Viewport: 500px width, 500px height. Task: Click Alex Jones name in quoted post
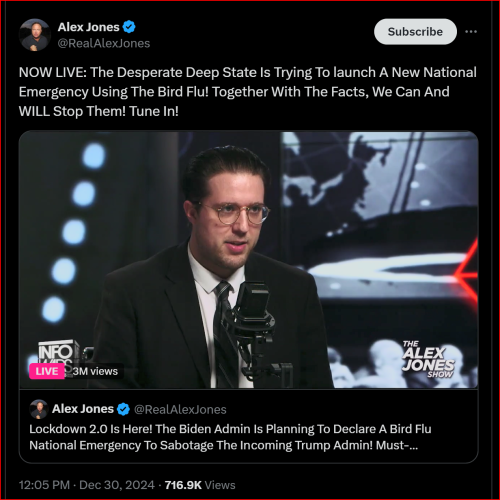[x=83, y=409]
